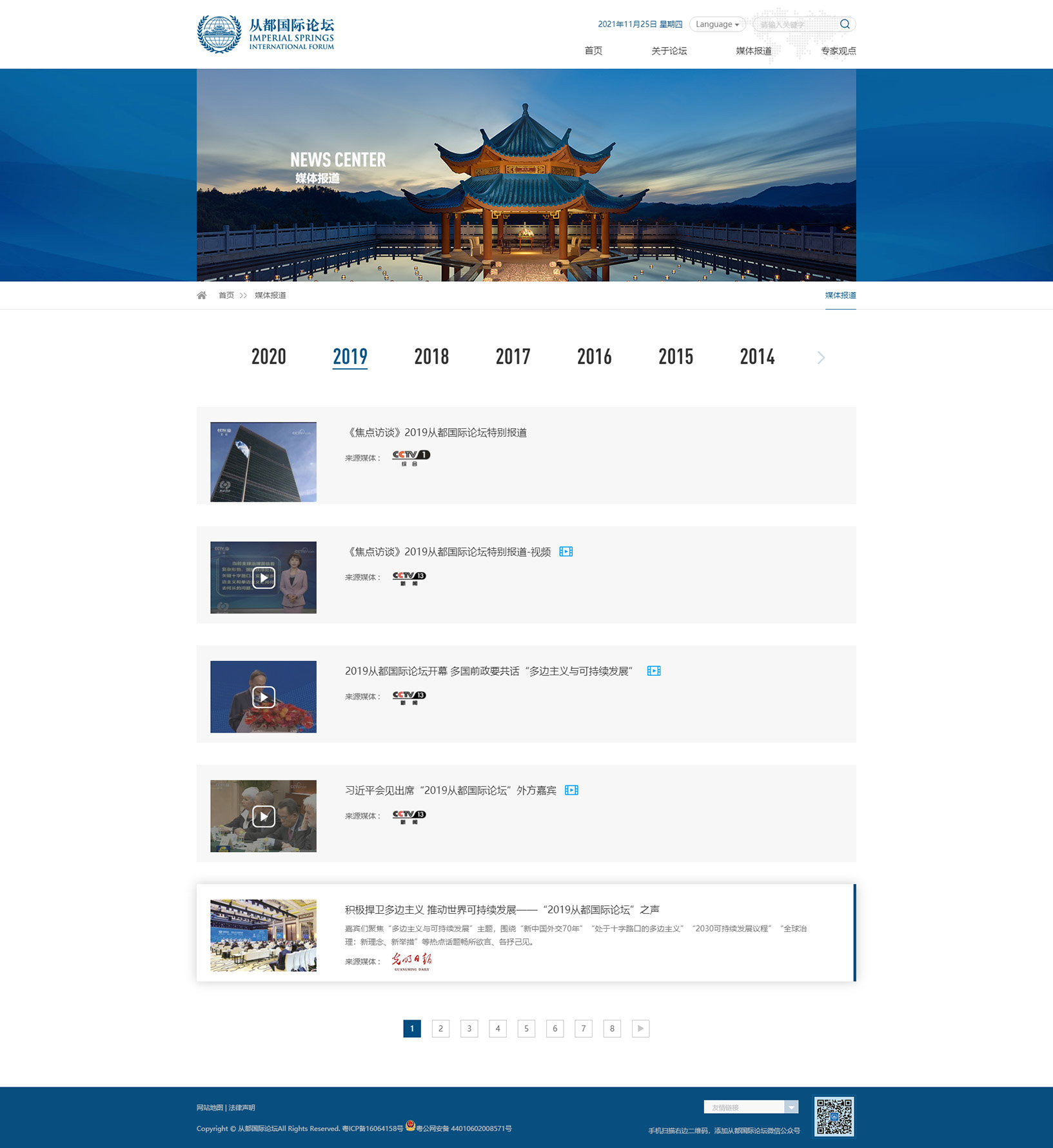Open 关于论坛 navigation menu
The image size is (1053, 1148).
[669, 51]
